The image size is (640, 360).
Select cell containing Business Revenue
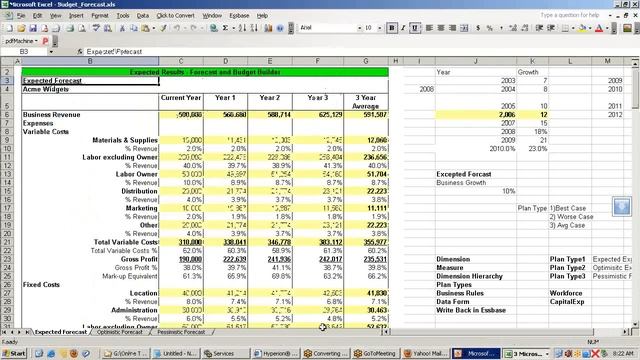point(90,115)
